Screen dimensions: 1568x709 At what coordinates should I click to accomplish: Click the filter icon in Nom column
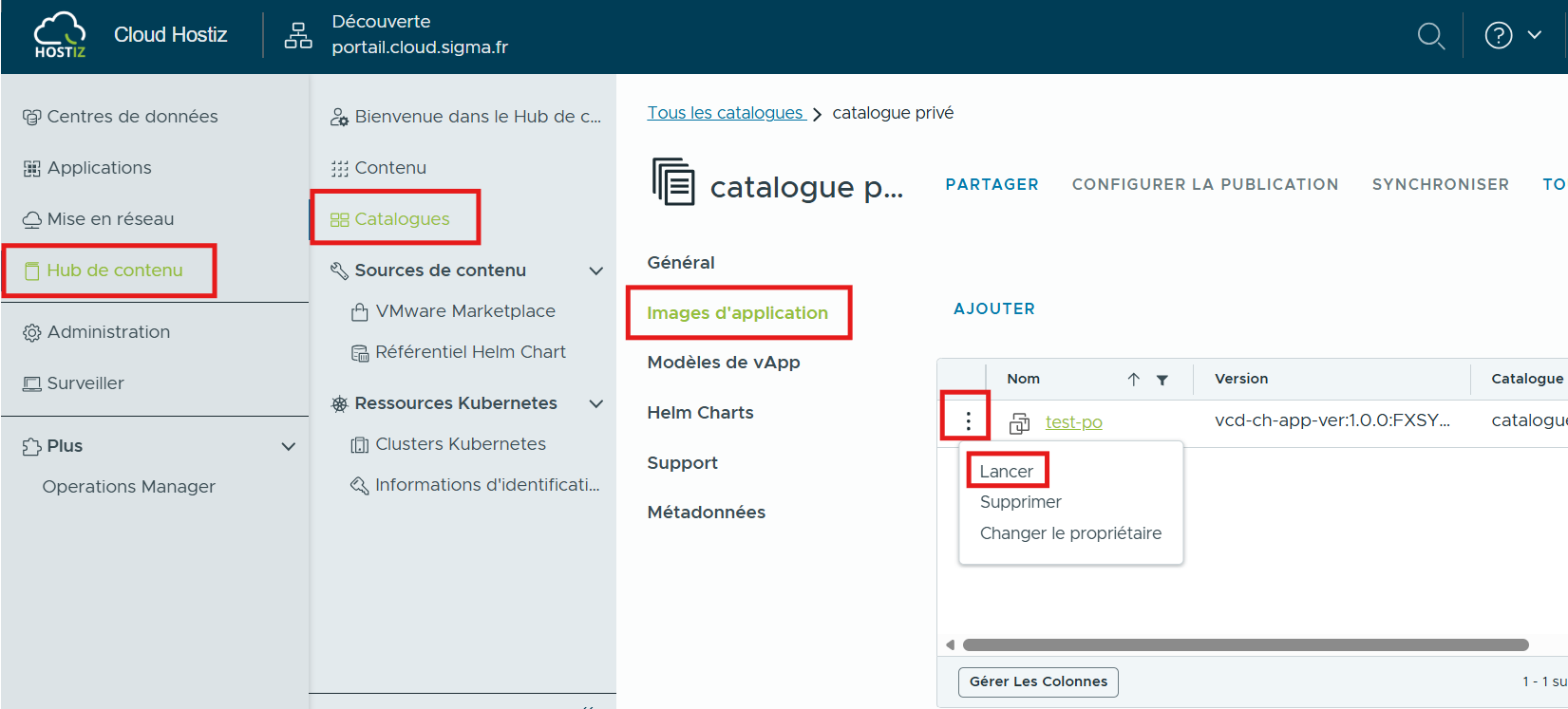click(x=1162, y=380)
